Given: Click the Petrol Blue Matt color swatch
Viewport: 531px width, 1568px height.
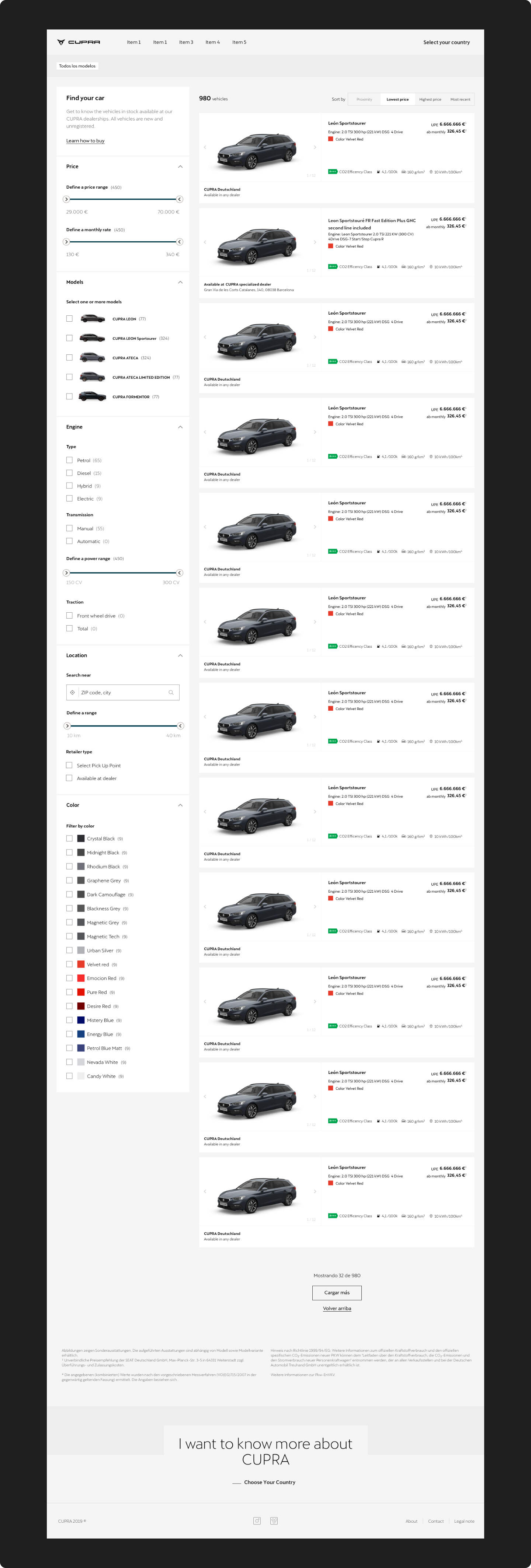Looking at the screenshot, I should point(81,1048).
